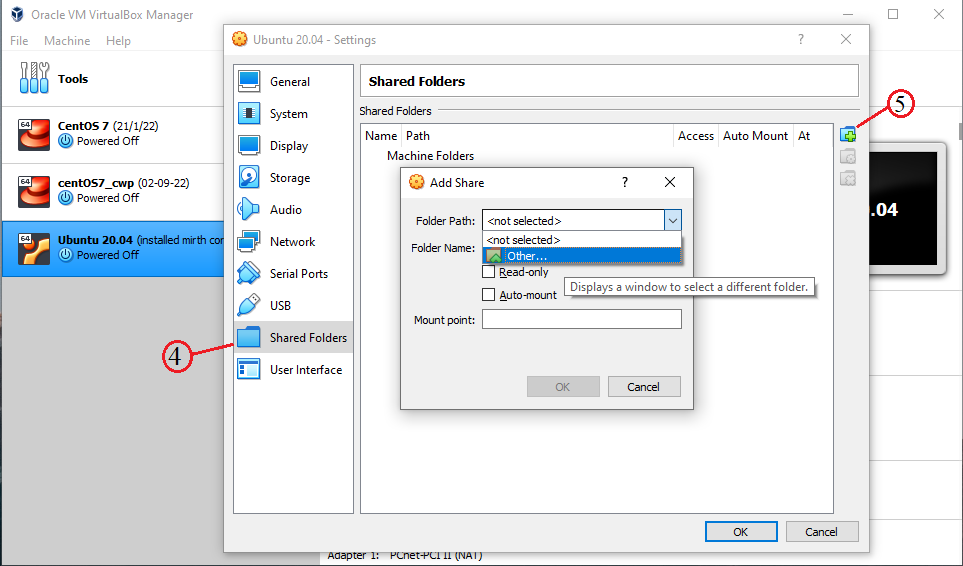This screenshot has width=963, height=566.
Task: Click Cancel in the Add Share dialog
Action: pos(644,387)
